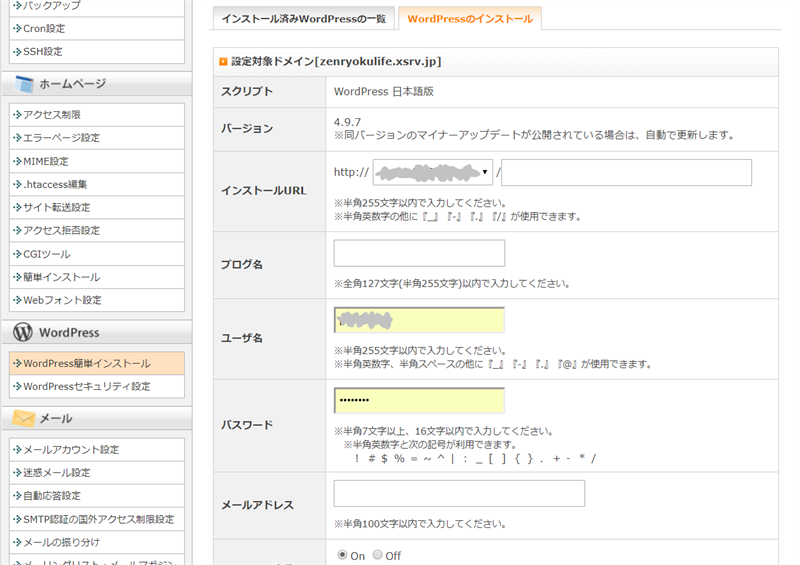Click the ホームページ section header text
Viewport: 800px width, 565px height.
click(72, 84)
